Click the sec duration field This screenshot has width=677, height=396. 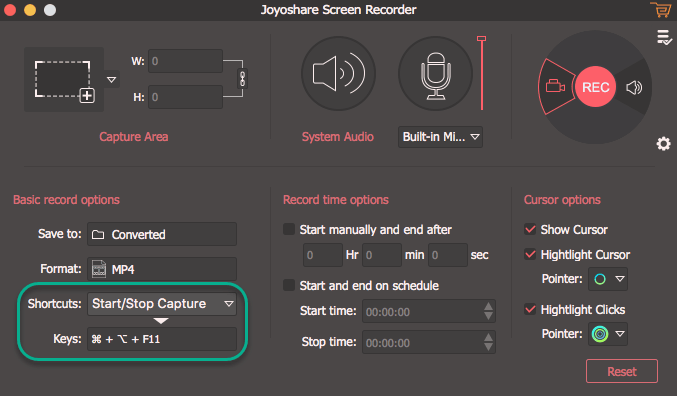click(x=448, y=255)
